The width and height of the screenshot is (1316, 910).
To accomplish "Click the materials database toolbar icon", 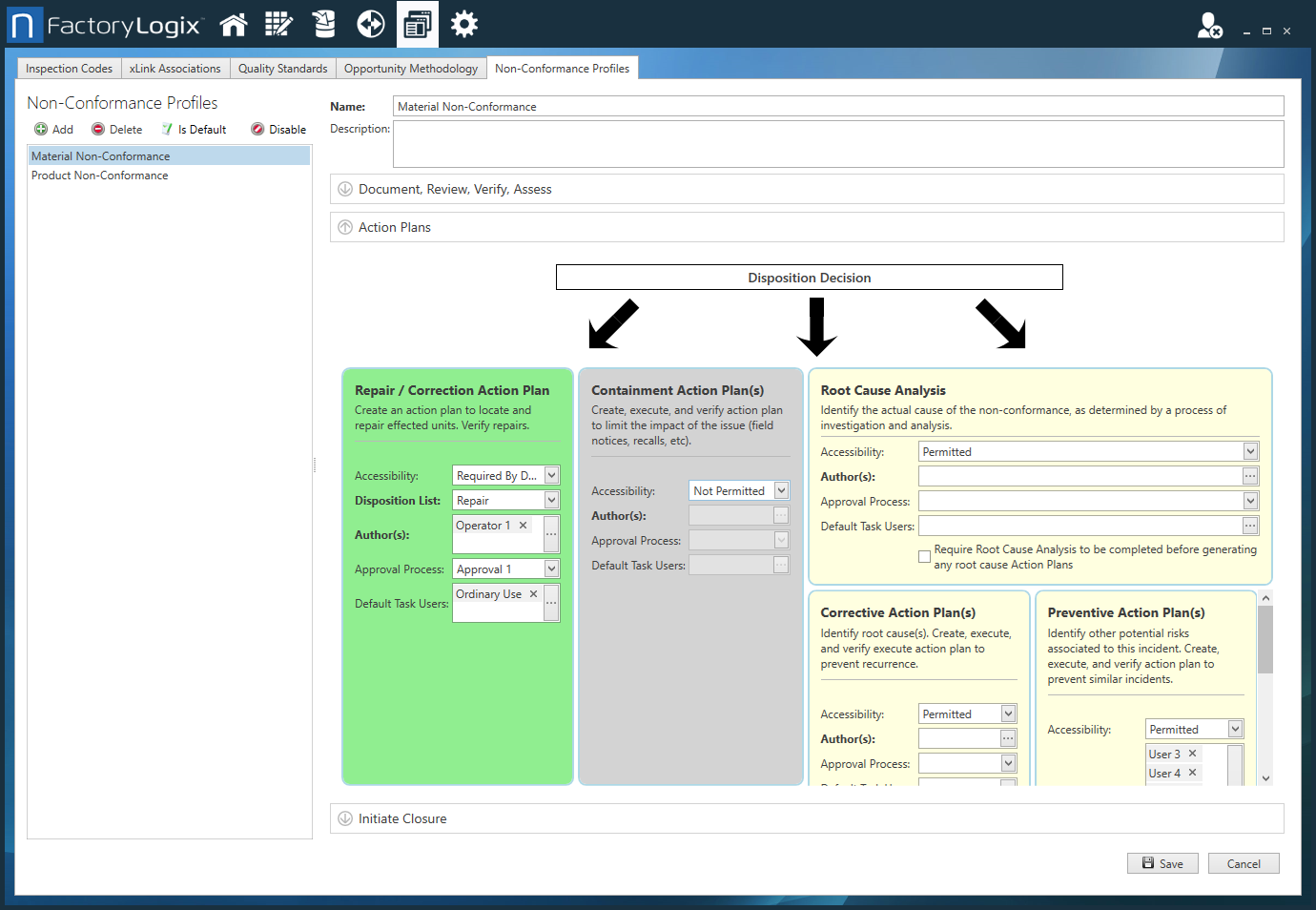I will [x=324, y=24].
